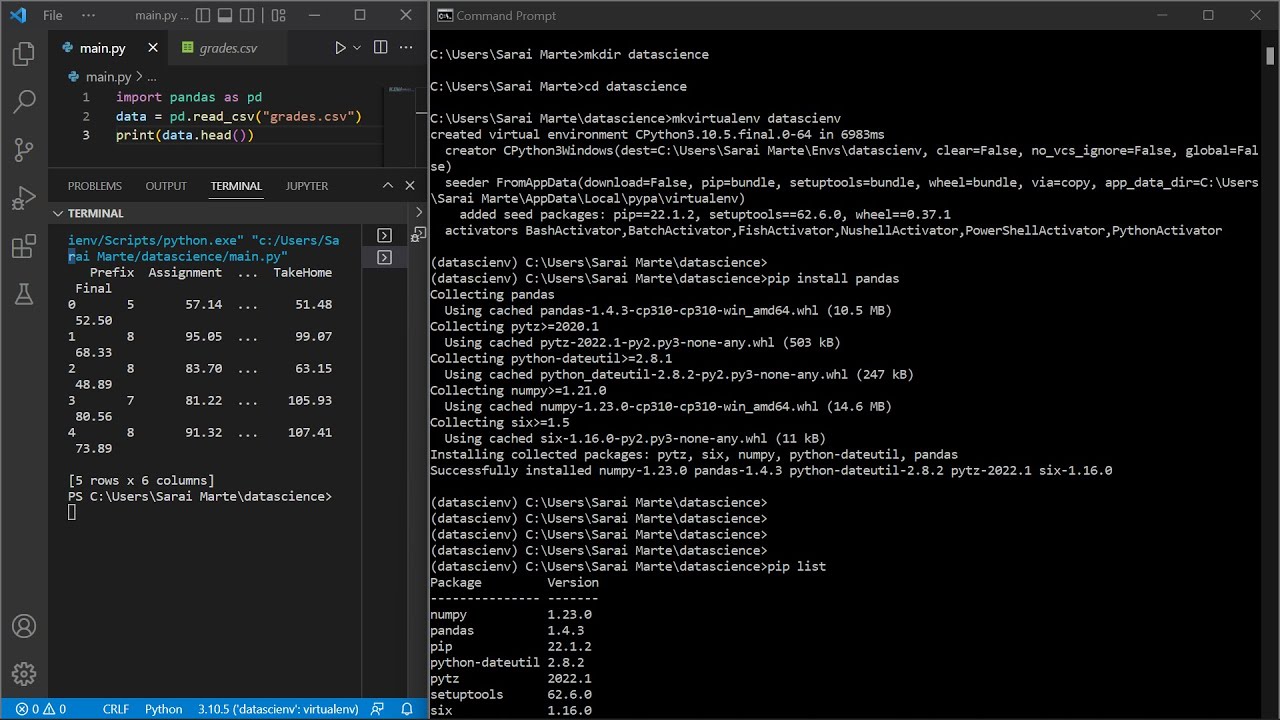Click value 105.93 in terminal output

click(310, 400)
